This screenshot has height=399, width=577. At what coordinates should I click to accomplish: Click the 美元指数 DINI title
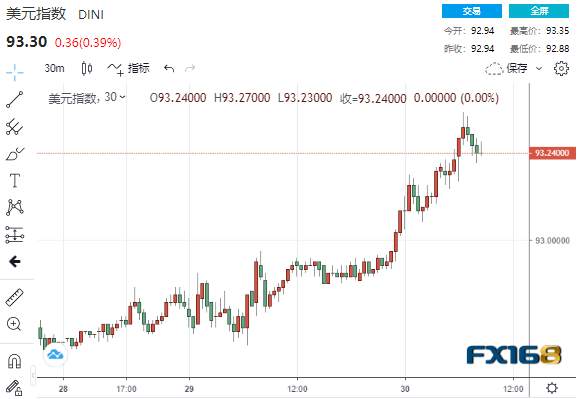pyautogui.click(x=55, y=14)
